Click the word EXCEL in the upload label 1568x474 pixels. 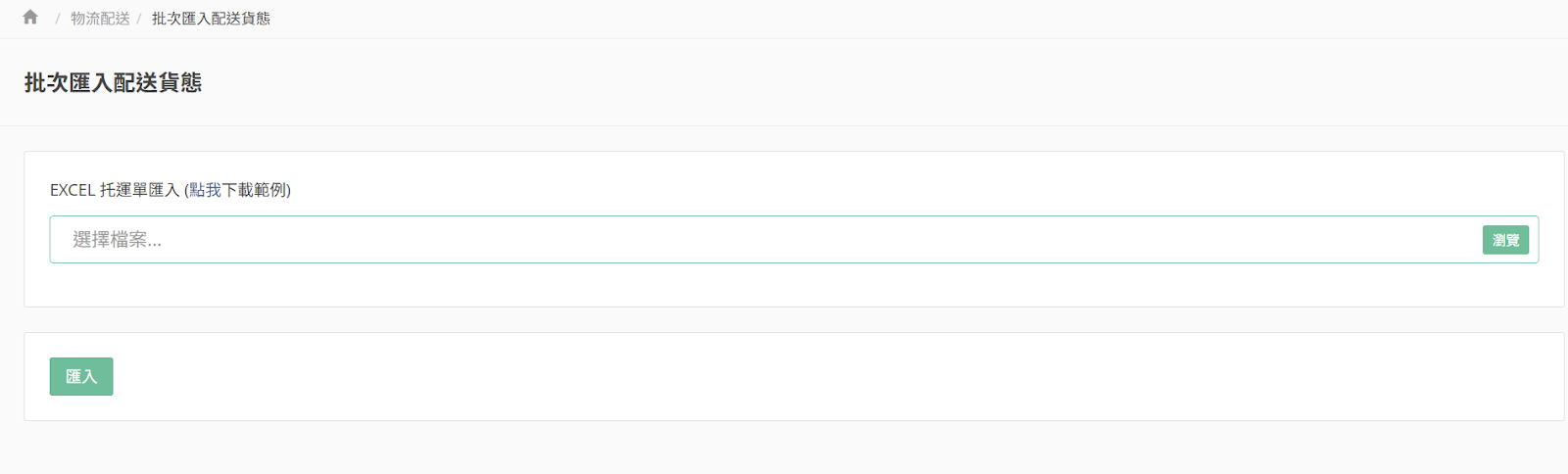[x=73, y=190]
